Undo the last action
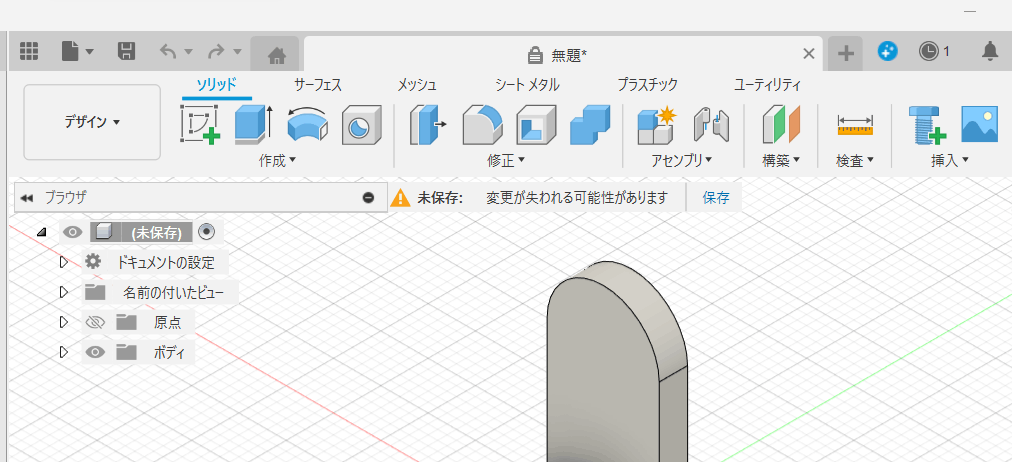1012x462 pixels. pos(168,51)
